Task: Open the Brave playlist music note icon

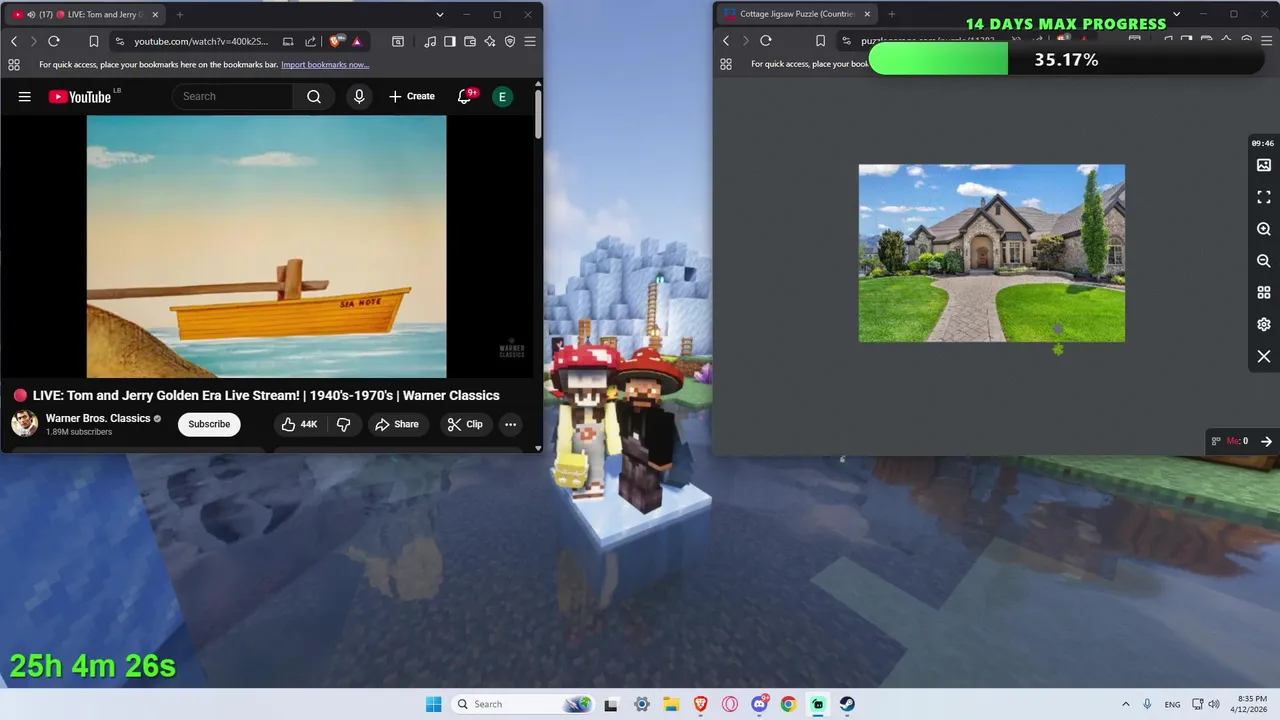Action: coord(430,41)
